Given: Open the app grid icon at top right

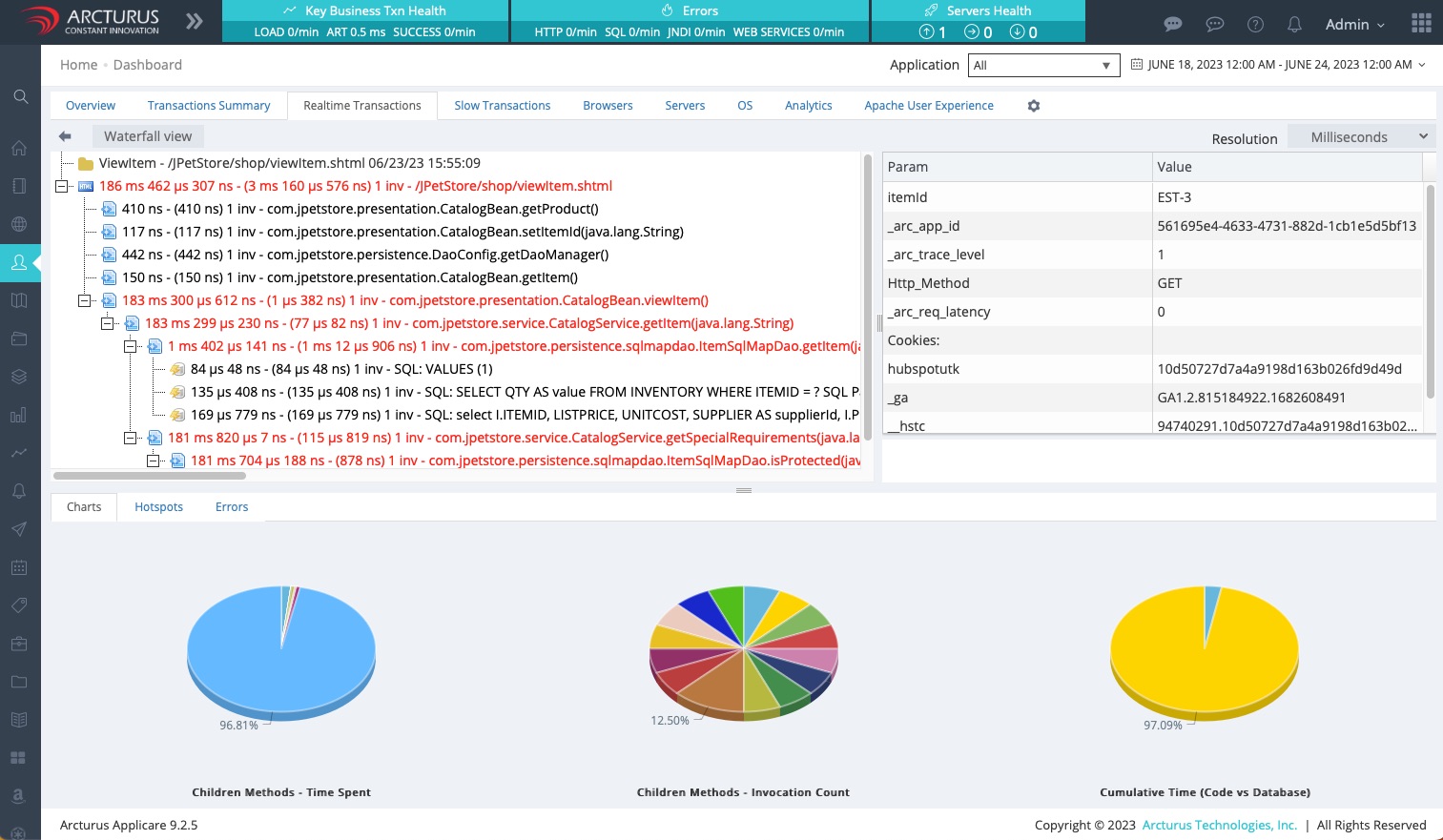Looking at the screenshot, I should tap(1421, 22).
